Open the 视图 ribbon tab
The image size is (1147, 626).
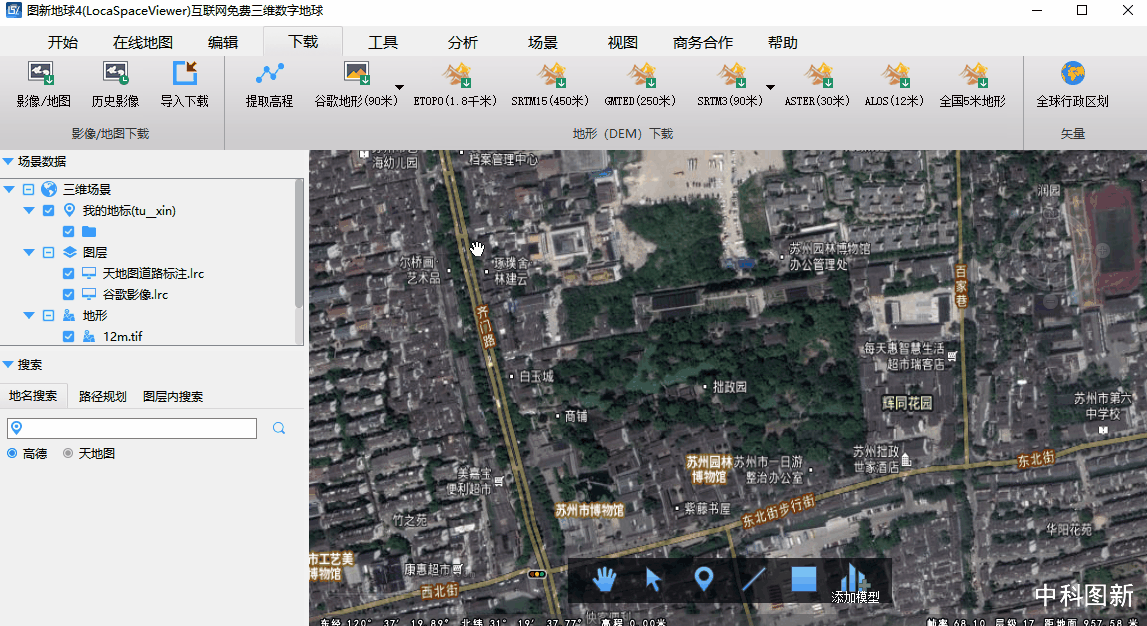[x=623, y=42]
